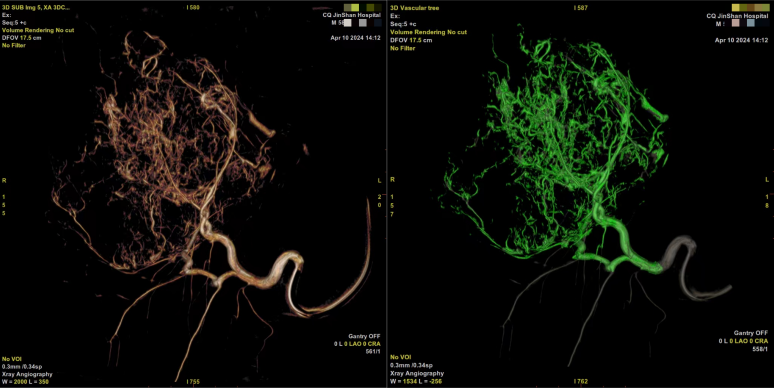Click "0 L 0 LAO 0 CRA" angle in left viewport

click(x=356, y=344)
